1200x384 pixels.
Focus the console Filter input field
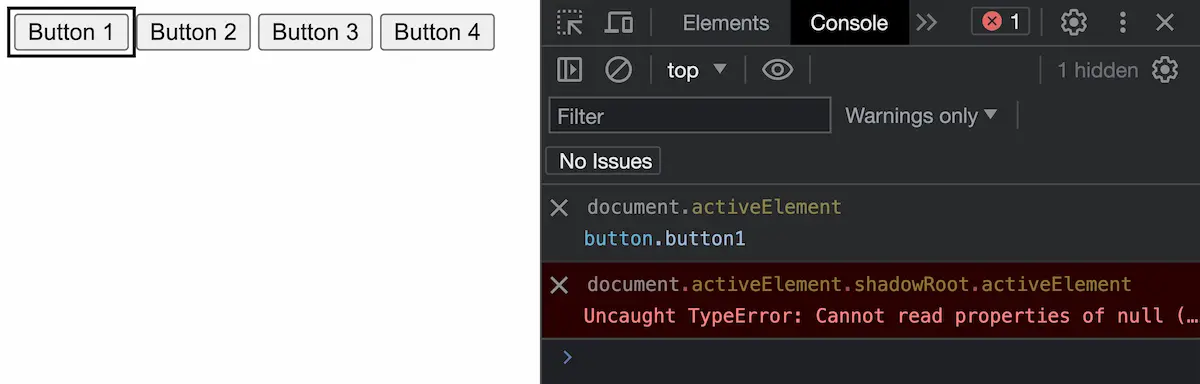pyautogui.click(x=690, y=116)
